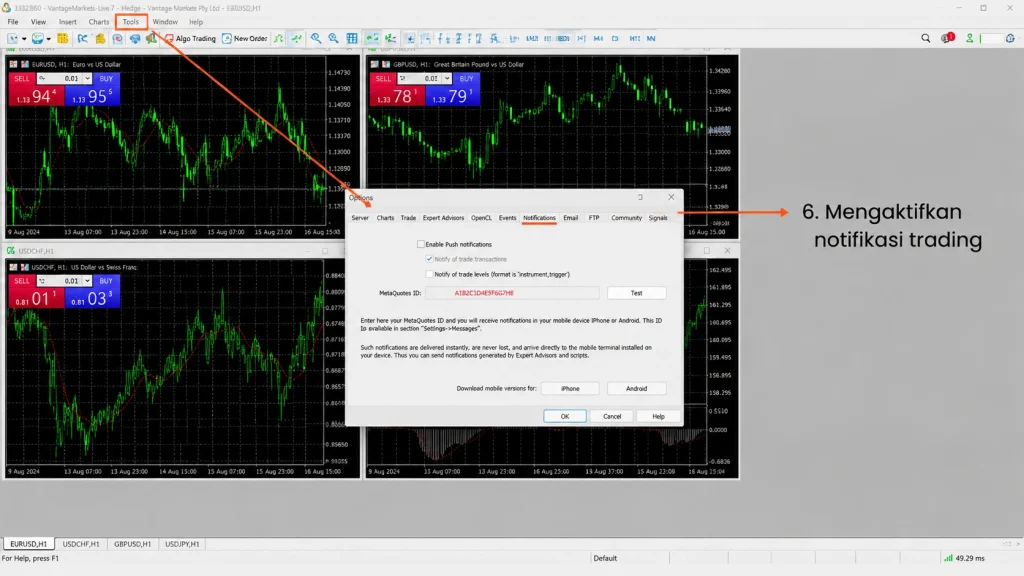Select the highlighted chart type icon
The height and width of the screenshot is (576, 1024).
296,39
